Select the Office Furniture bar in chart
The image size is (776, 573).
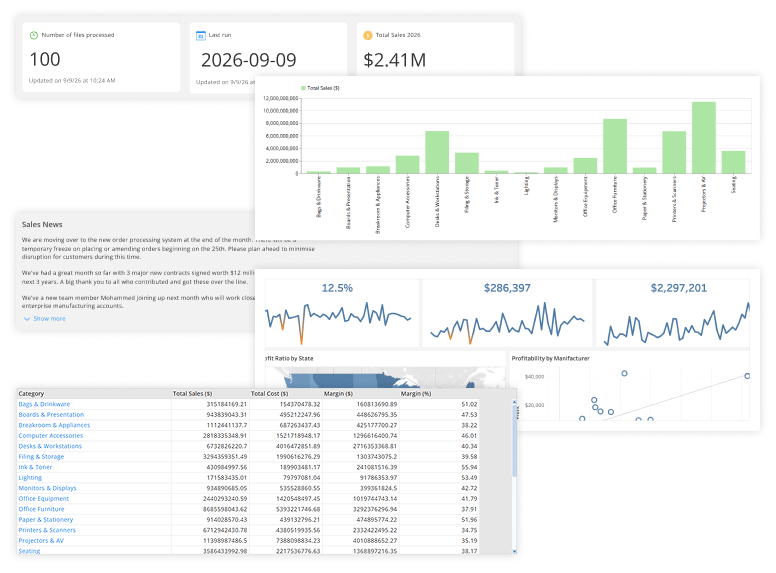click(615, 146)
